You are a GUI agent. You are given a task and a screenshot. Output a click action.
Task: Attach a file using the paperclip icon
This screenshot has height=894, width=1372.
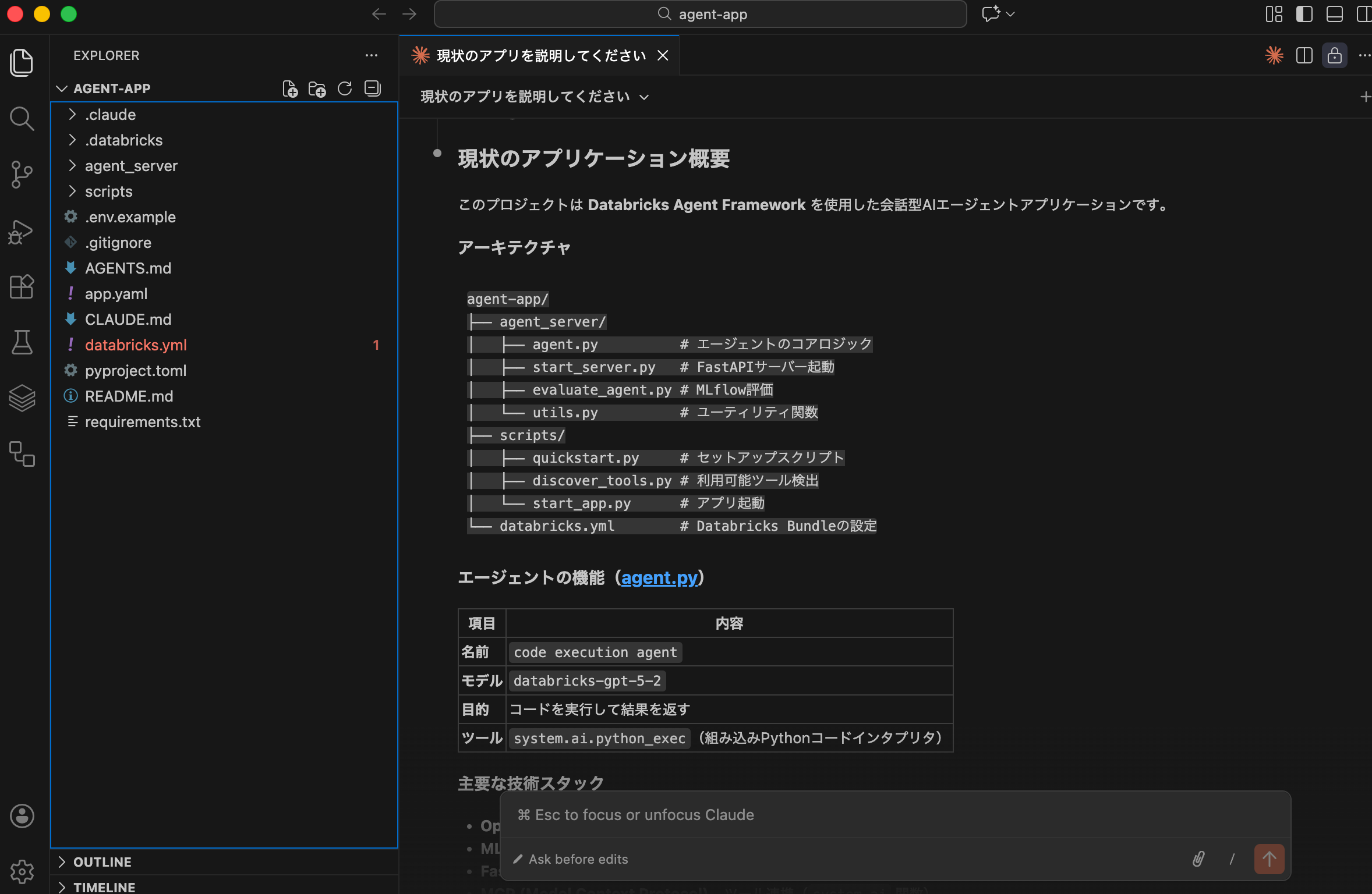pos(1199,858)
